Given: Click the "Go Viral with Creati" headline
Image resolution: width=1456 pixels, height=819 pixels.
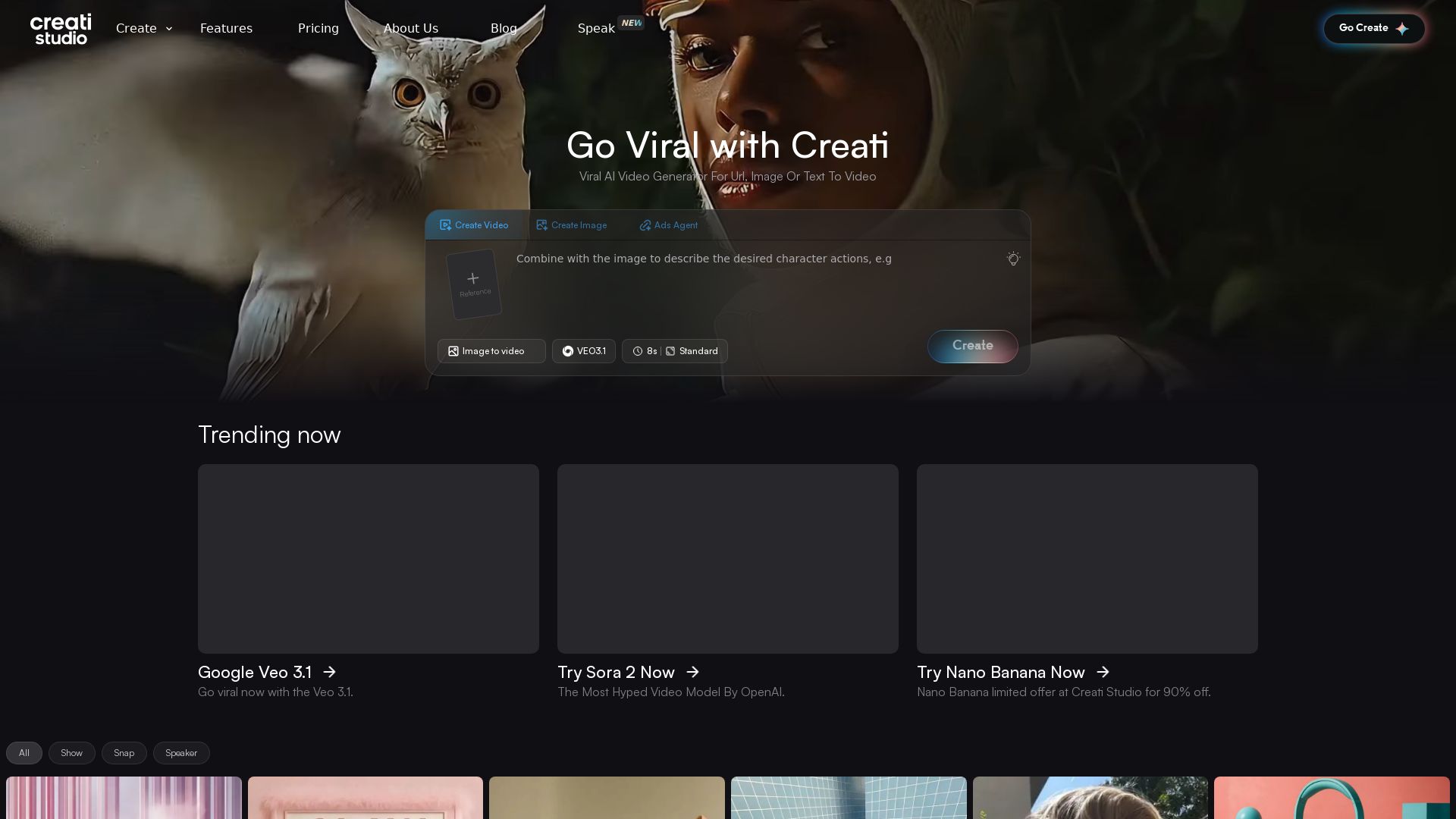Looking at the screenshot, I should coord(728,145).
